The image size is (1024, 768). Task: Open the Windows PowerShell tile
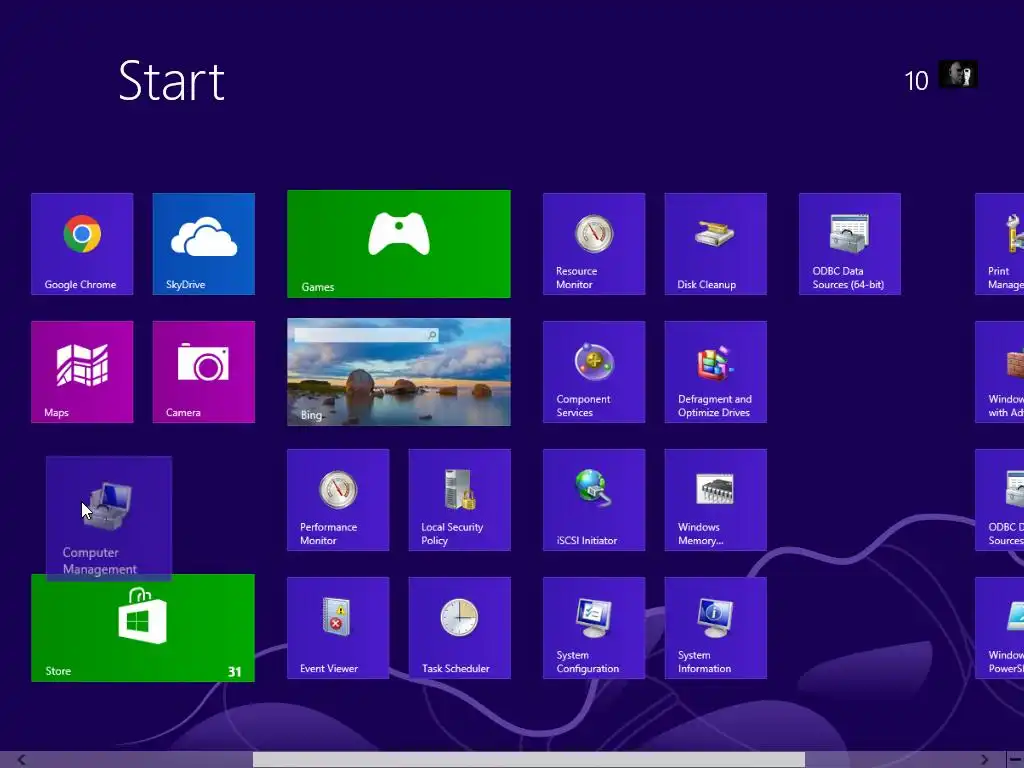tap(1000, 628)
